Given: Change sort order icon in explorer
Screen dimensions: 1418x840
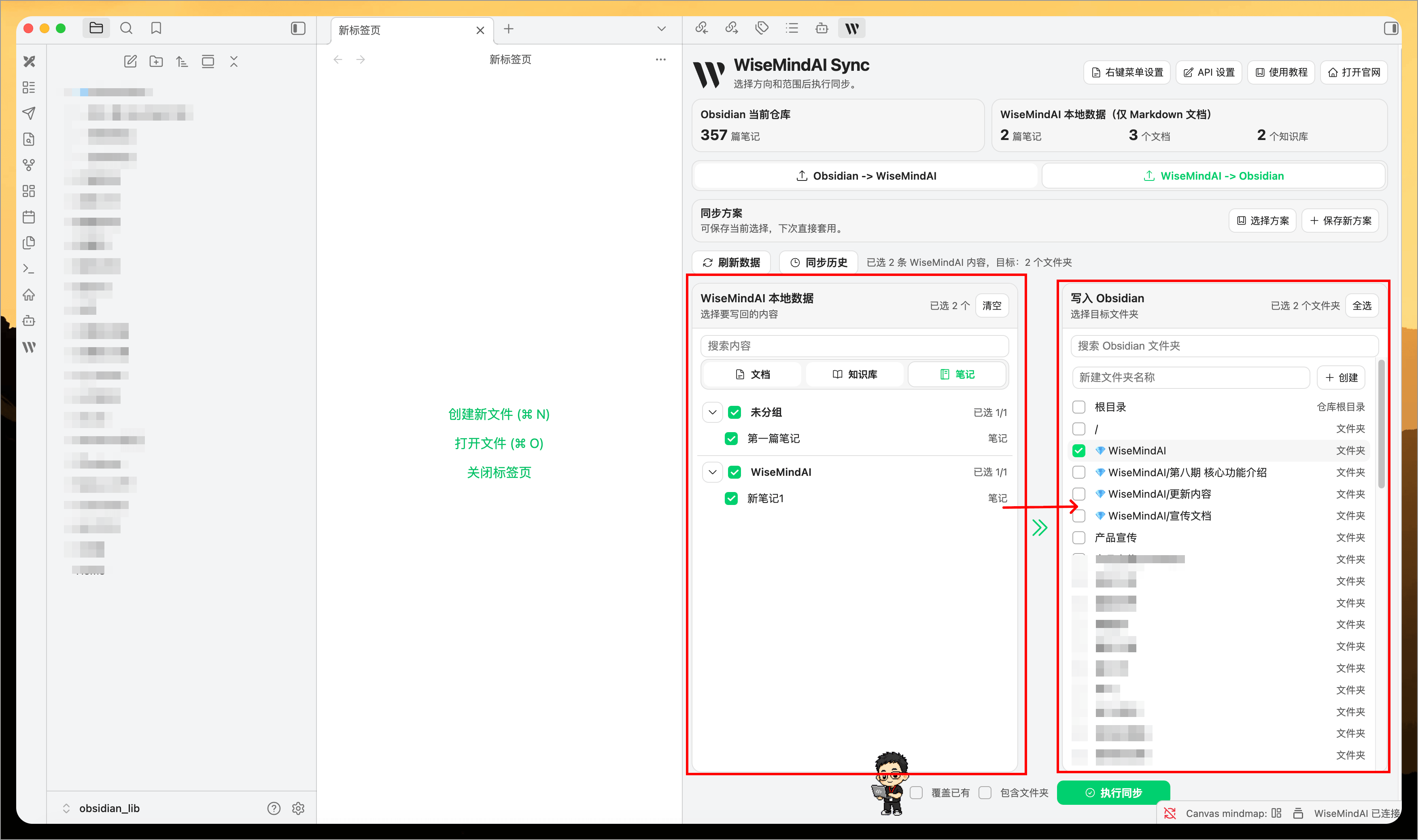Looking at the screenshot, I should click(x=182, y=61).
